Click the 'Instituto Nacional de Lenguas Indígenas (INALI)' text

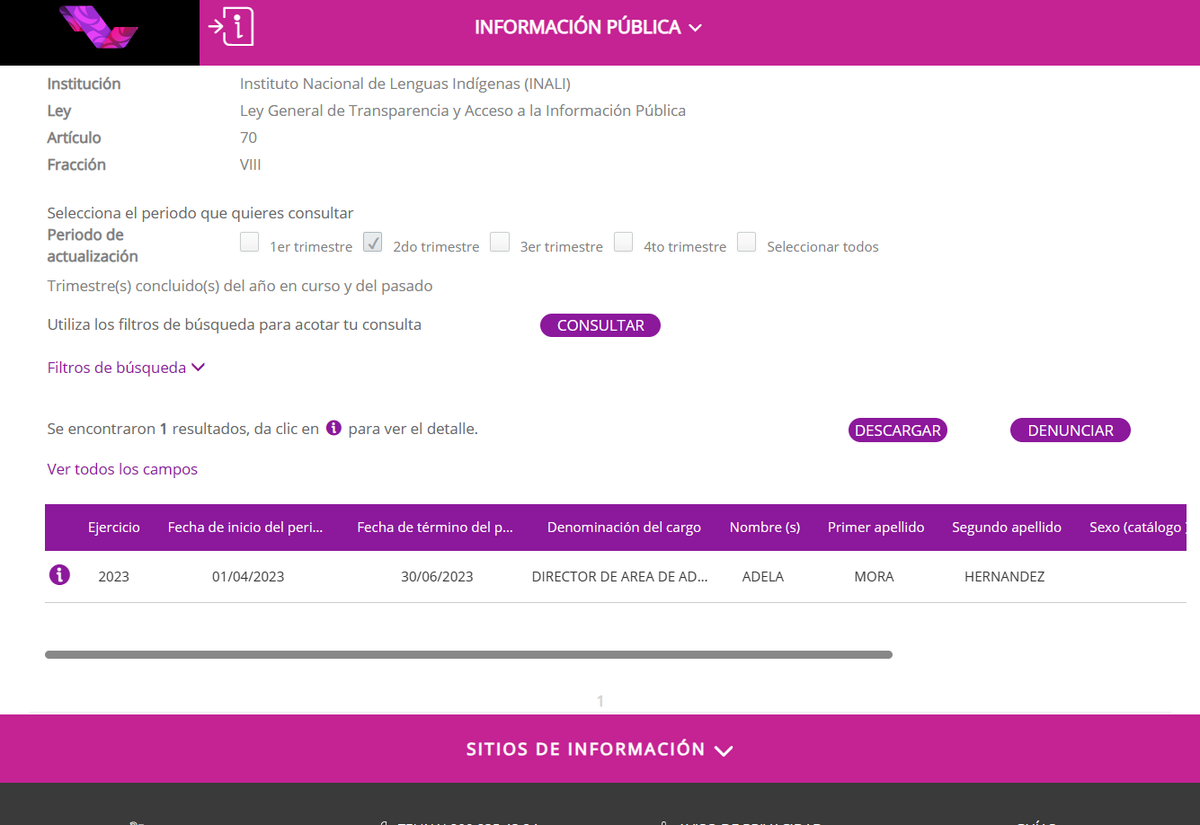click(x=405, y=84)
